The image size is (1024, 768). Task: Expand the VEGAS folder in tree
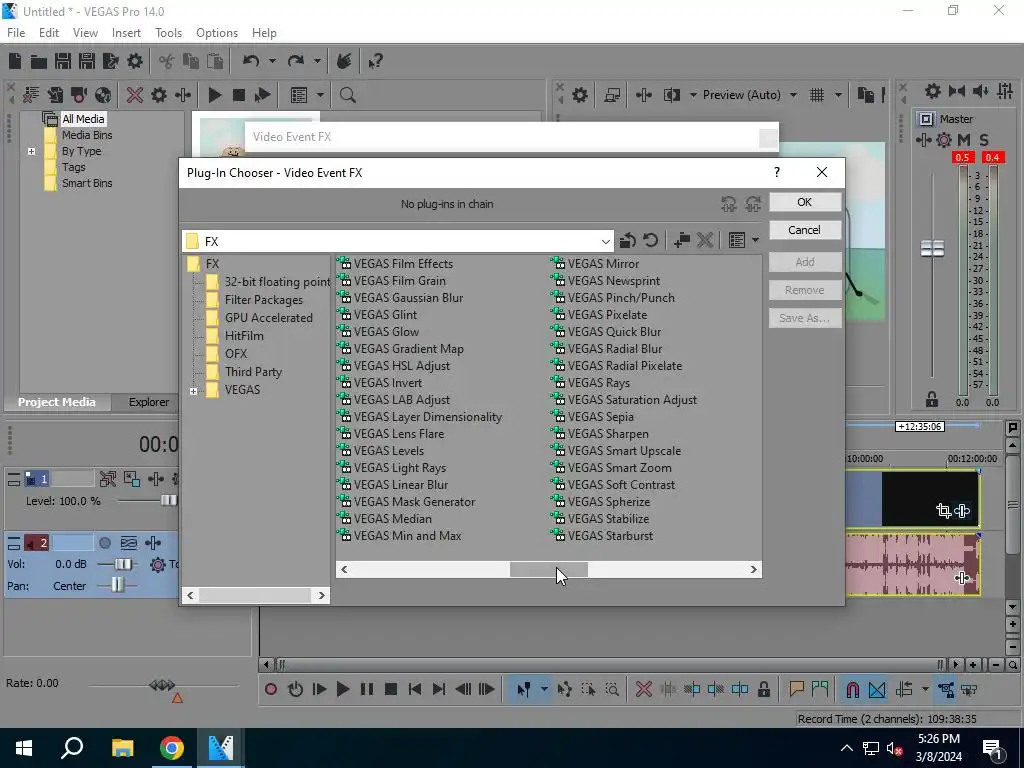point(193,391)
